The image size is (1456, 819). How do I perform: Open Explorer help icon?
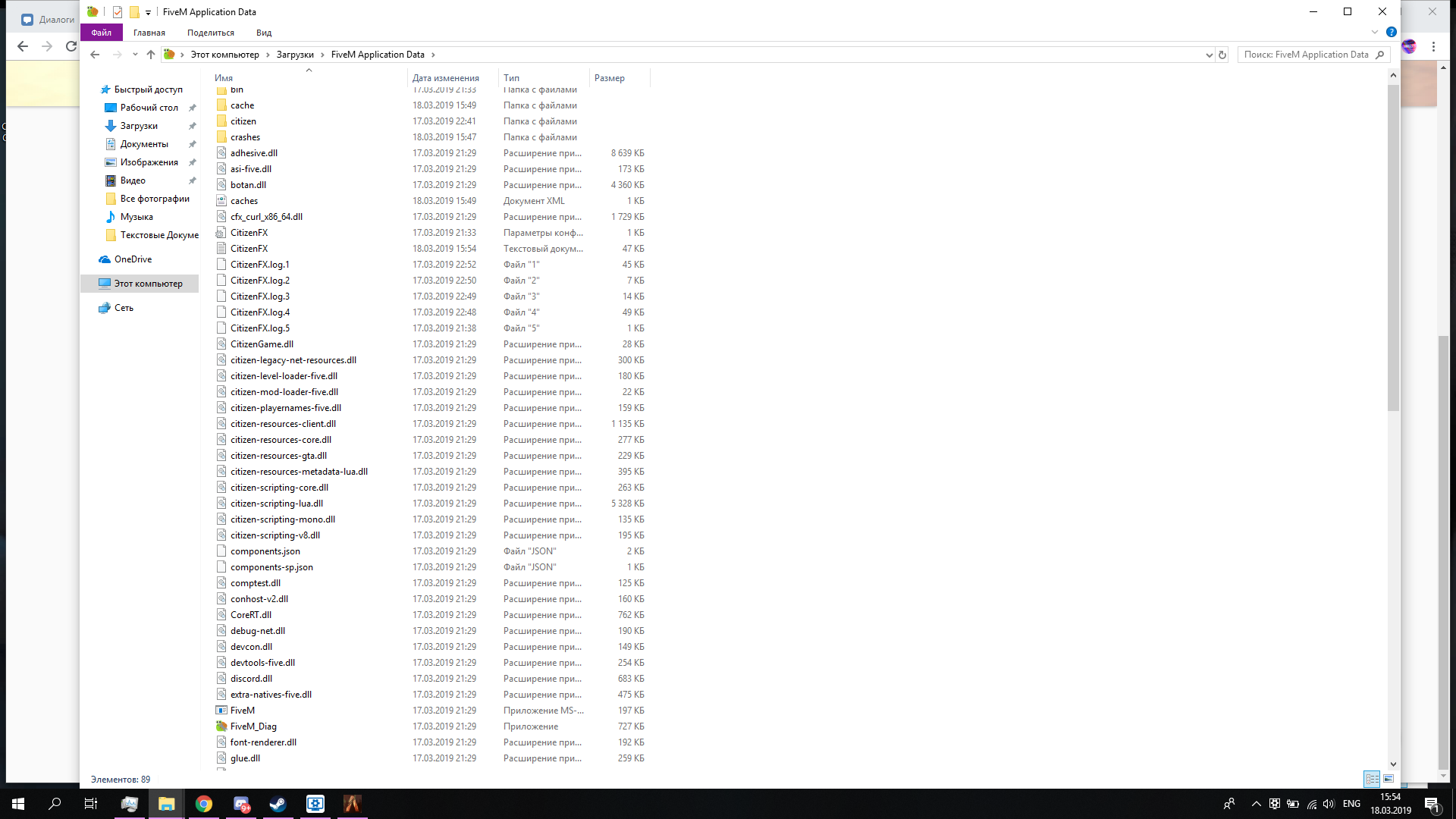pos(1392,33)
